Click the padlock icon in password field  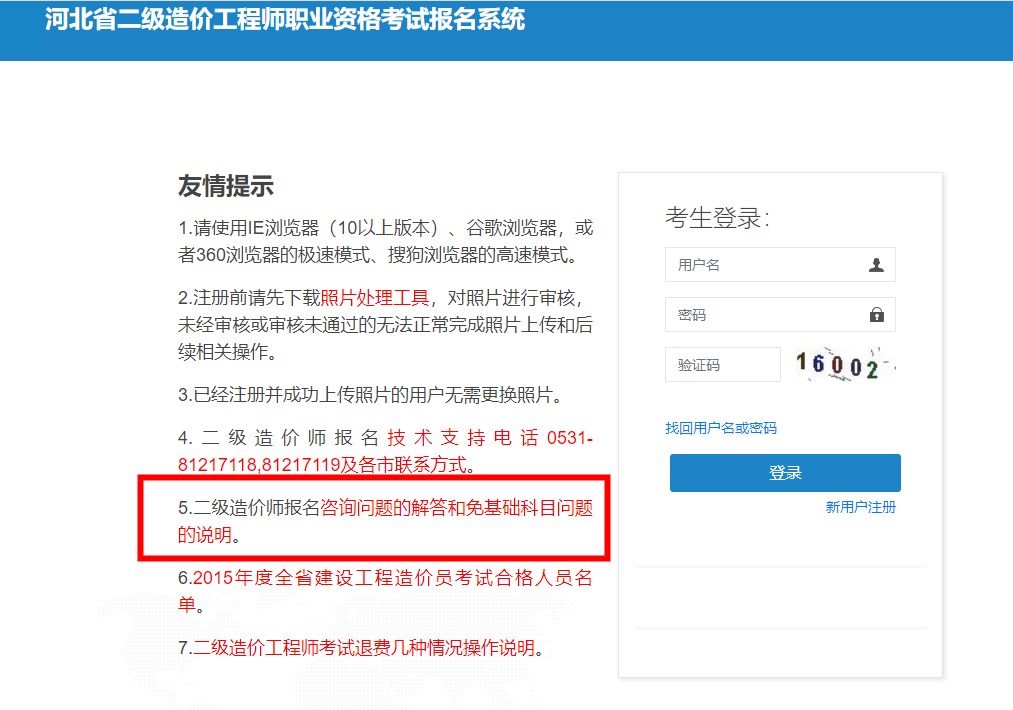[876, 315]
